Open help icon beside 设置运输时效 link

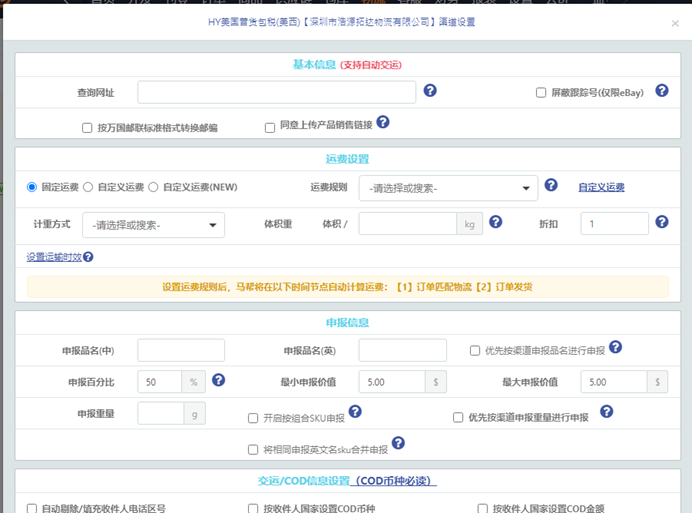(88, 256)
